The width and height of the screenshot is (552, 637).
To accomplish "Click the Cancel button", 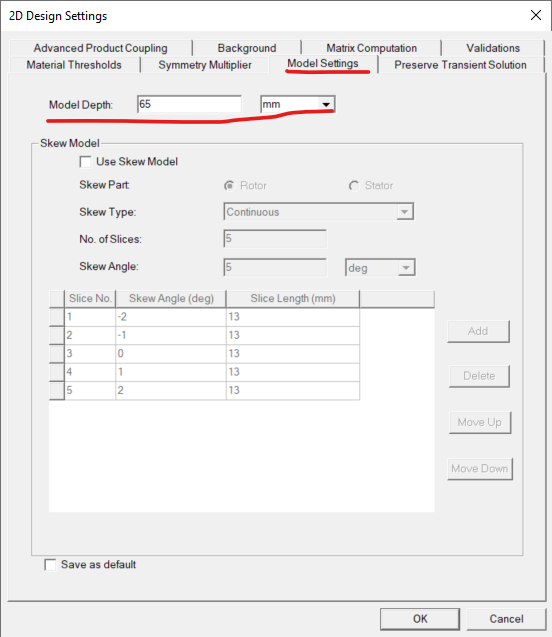I will tap(506, 619).
